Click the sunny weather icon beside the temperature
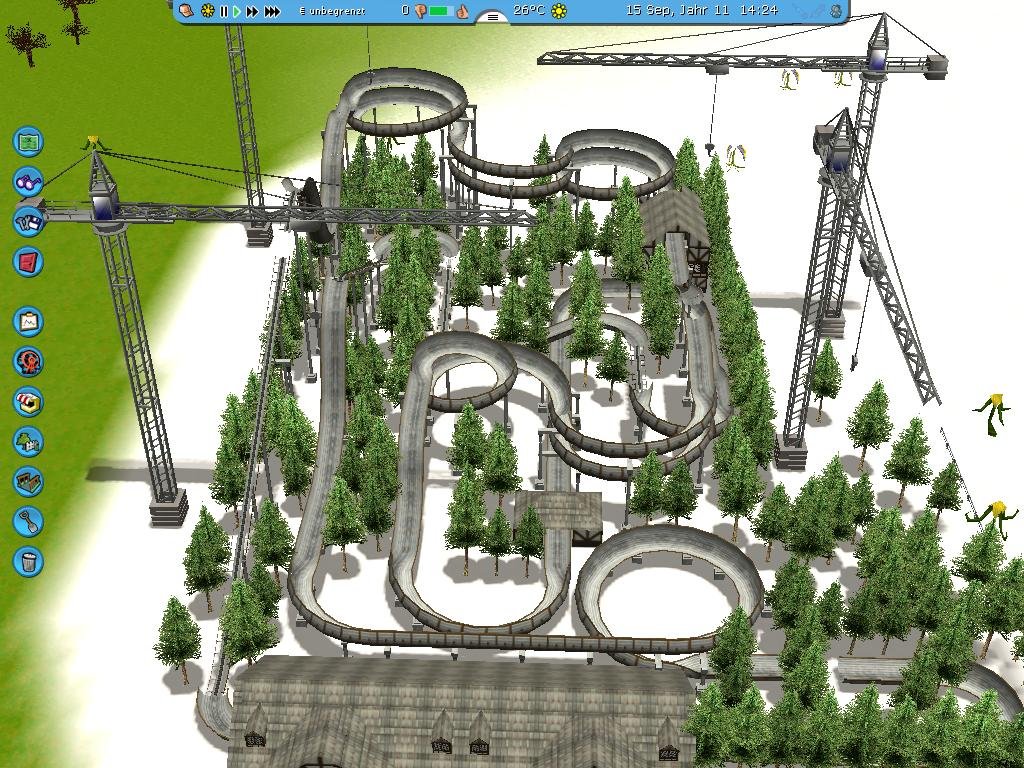 point(559,10)
